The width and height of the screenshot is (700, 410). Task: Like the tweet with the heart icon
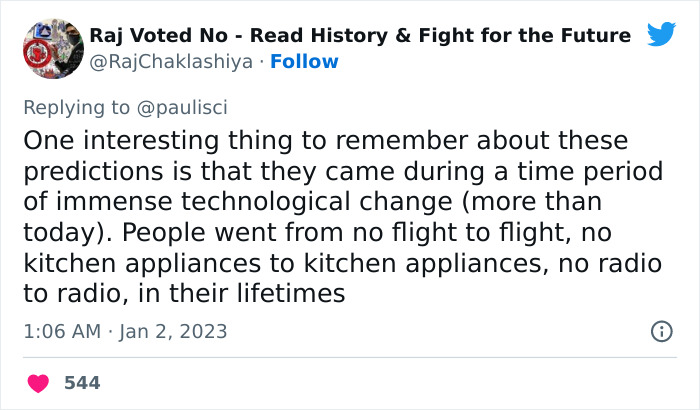click(x=38, y=383)
